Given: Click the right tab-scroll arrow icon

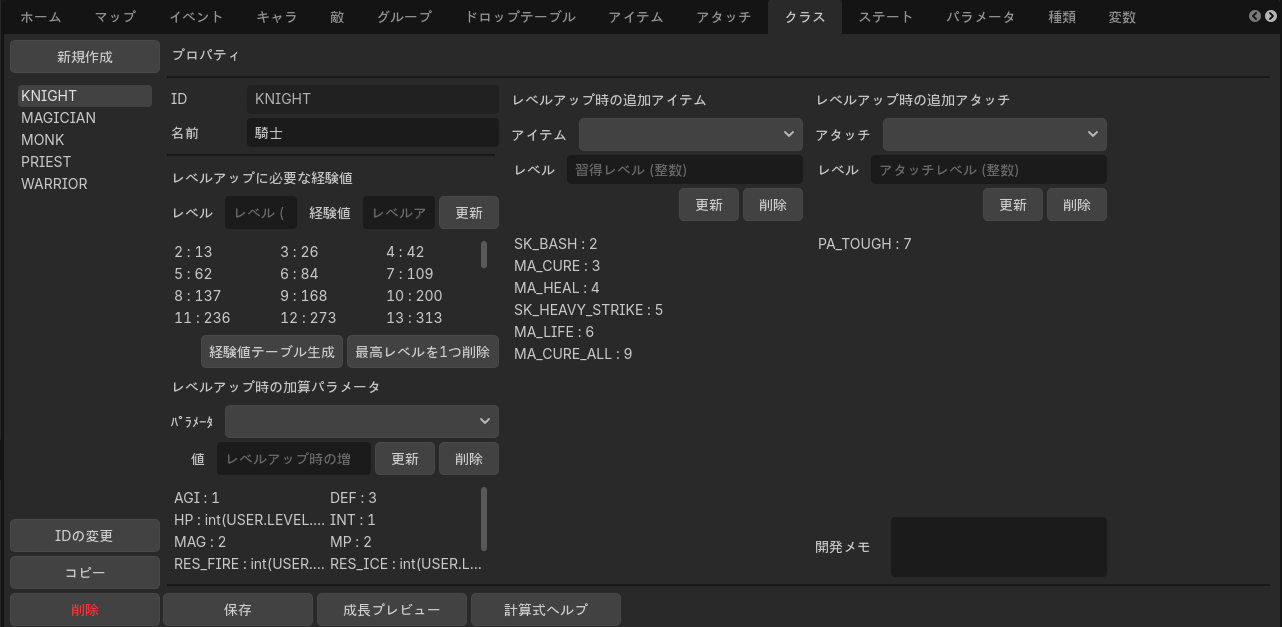Looking at the screenshot, I should coord(1271,16).
